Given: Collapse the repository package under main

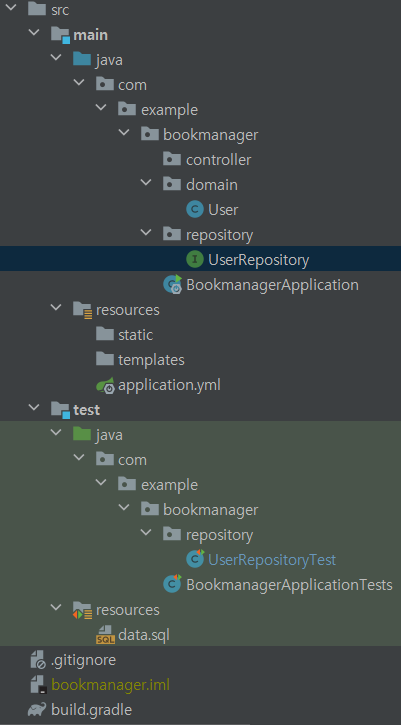Looking at the screenshot, I should coord(146,234).
